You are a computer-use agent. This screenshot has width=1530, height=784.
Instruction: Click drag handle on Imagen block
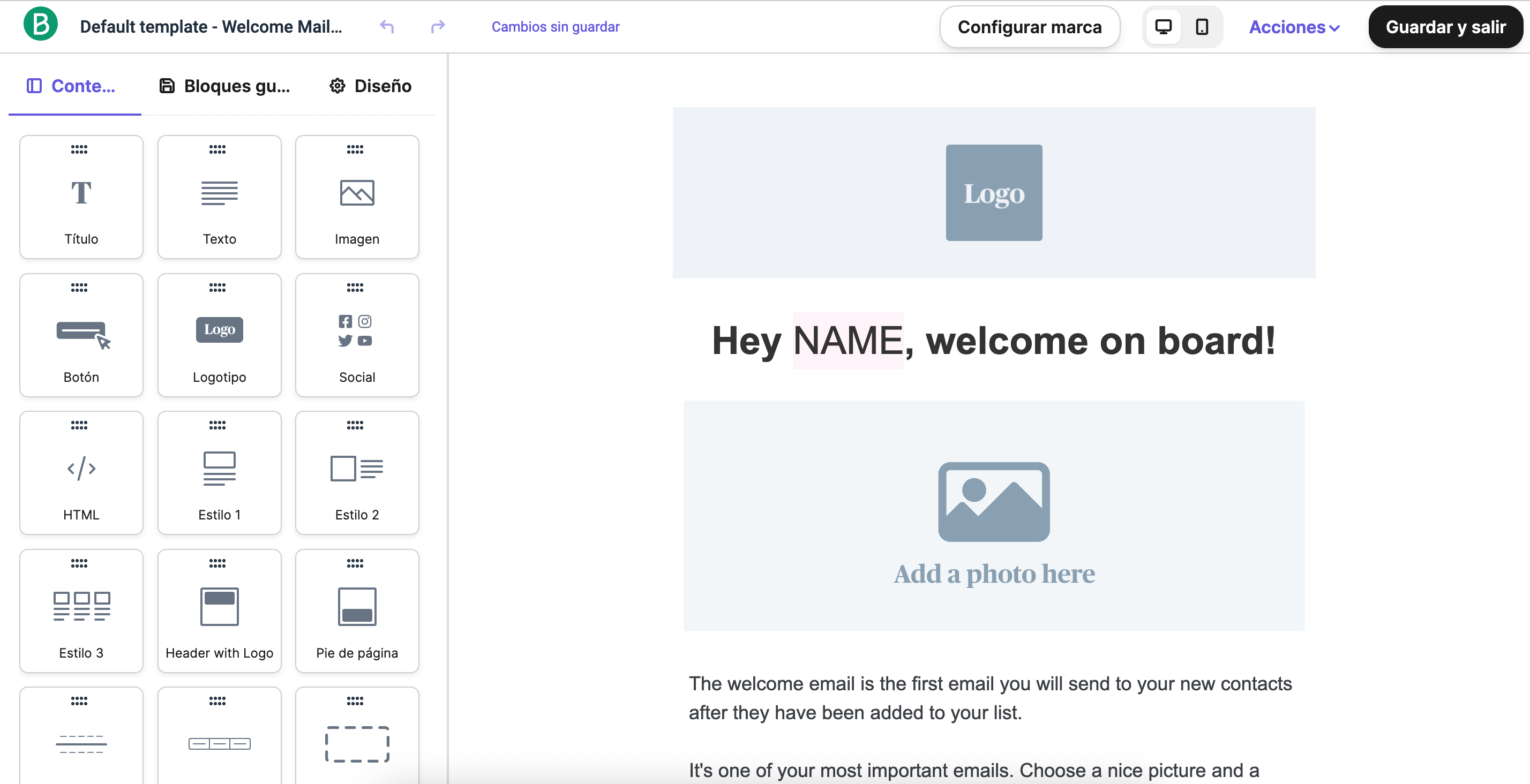pos(355,149)
